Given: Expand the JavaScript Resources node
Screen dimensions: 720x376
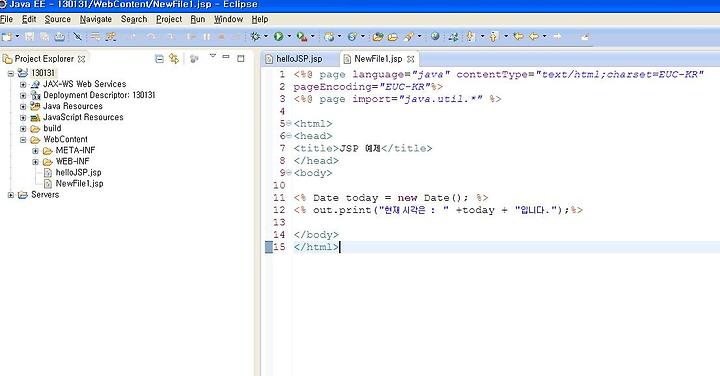Looking at the screenshot, I should tap(23, 118).
